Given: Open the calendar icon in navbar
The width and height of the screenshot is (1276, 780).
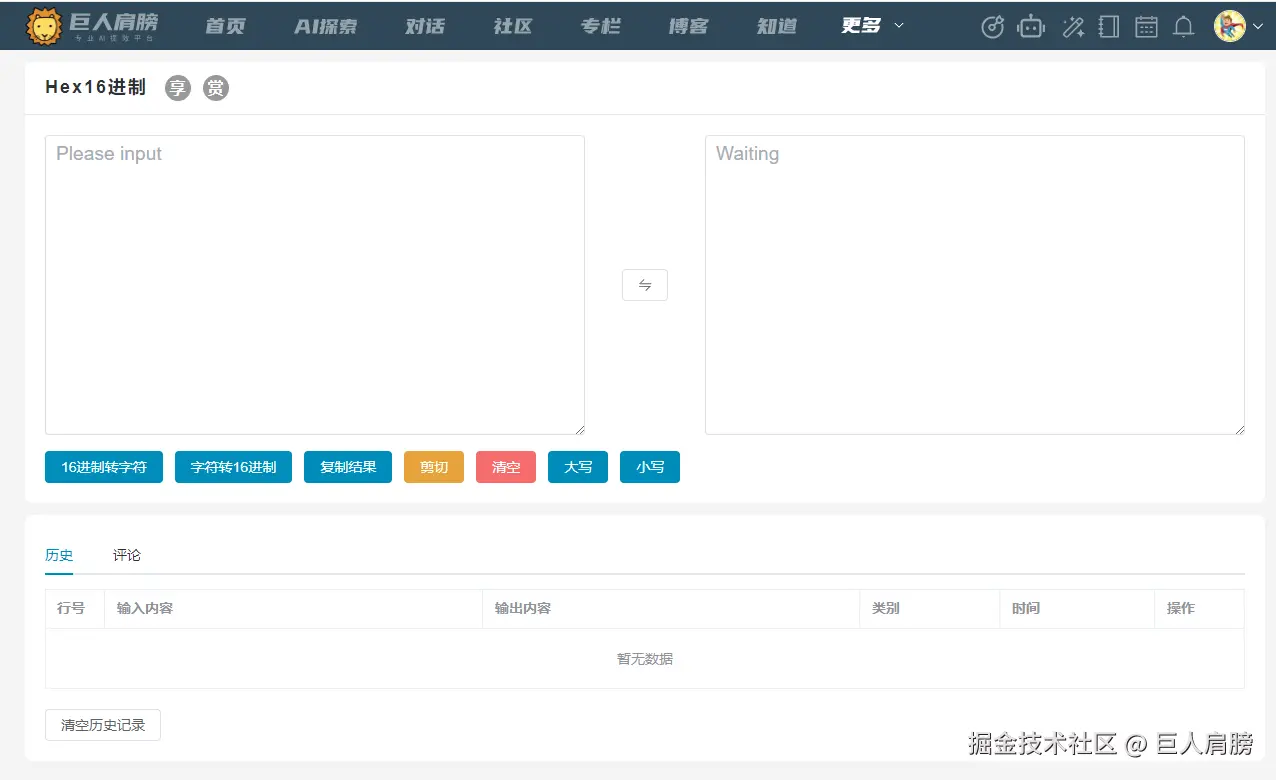Looking at the screenshot, I should coord(1146,27).
